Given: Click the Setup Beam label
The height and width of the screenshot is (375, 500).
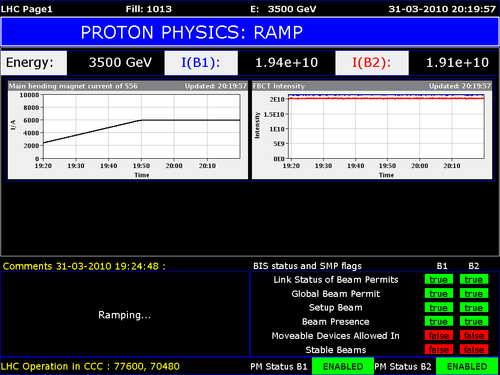Looking at the screenshot, I should pos(336,308).
